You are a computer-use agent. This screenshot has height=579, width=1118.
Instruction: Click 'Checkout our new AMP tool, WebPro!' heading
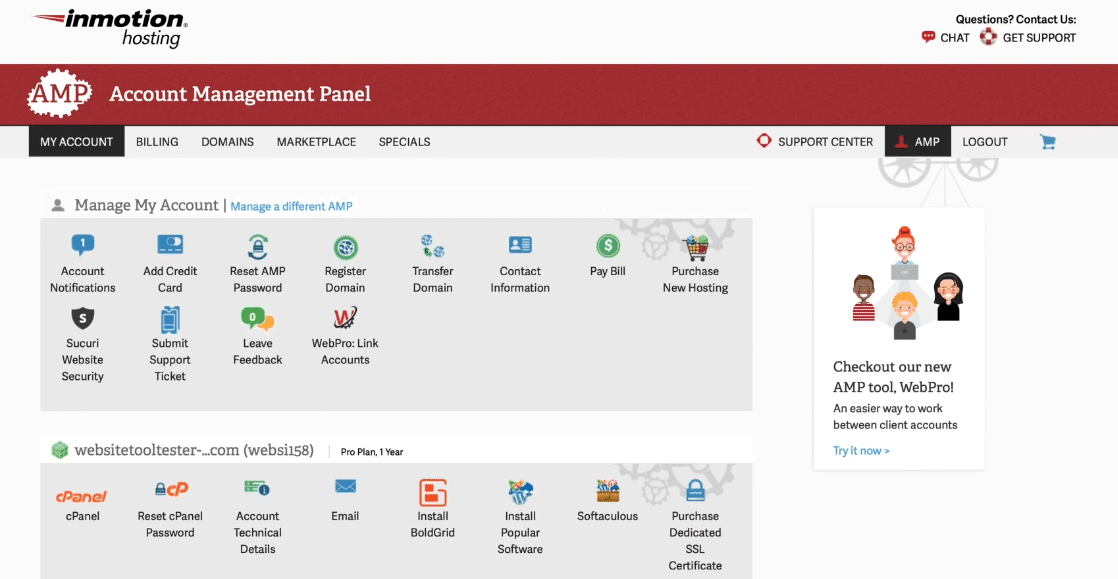click(893, 377)
